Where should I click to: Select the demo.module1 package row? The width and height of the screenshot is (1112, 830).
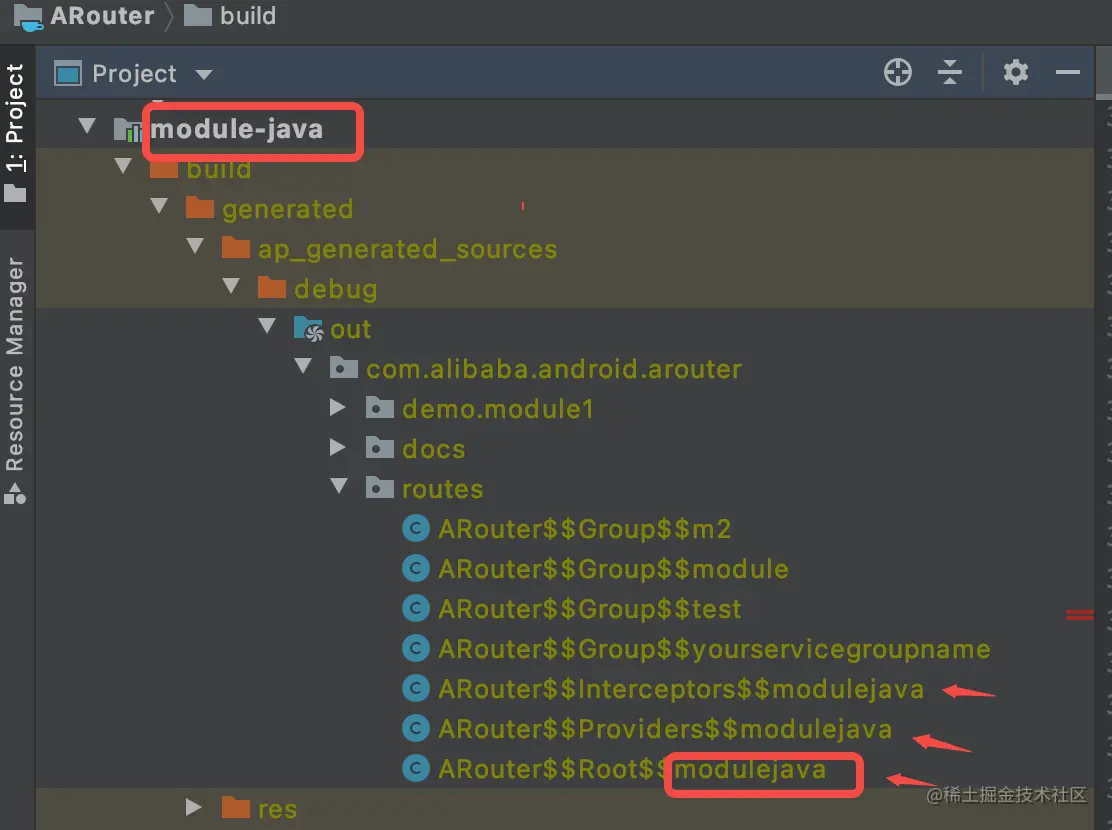[565, 409]
